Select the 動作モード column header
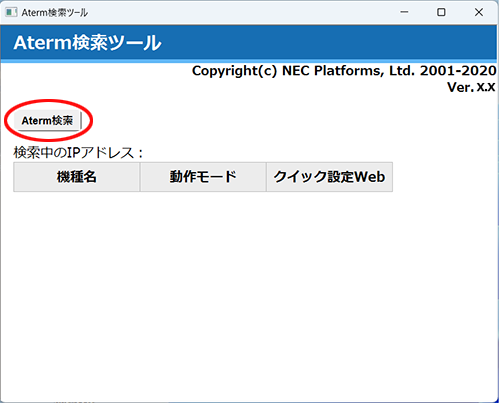The height and width of the screenshot is (403, 500). tap(203, 177)
